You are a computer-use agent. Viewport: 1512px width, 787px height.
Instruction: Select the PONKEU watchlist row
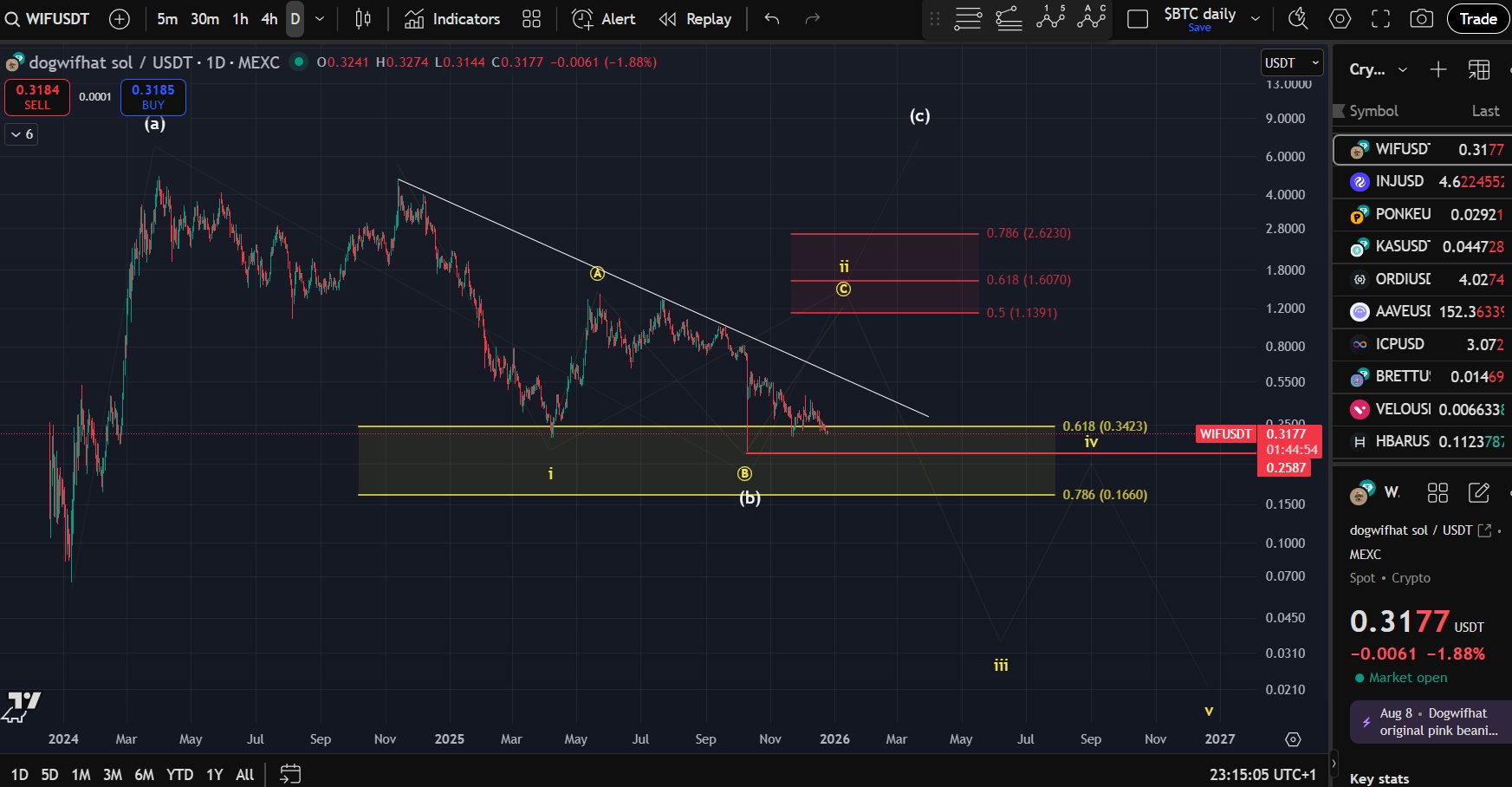click(1422, 214)
